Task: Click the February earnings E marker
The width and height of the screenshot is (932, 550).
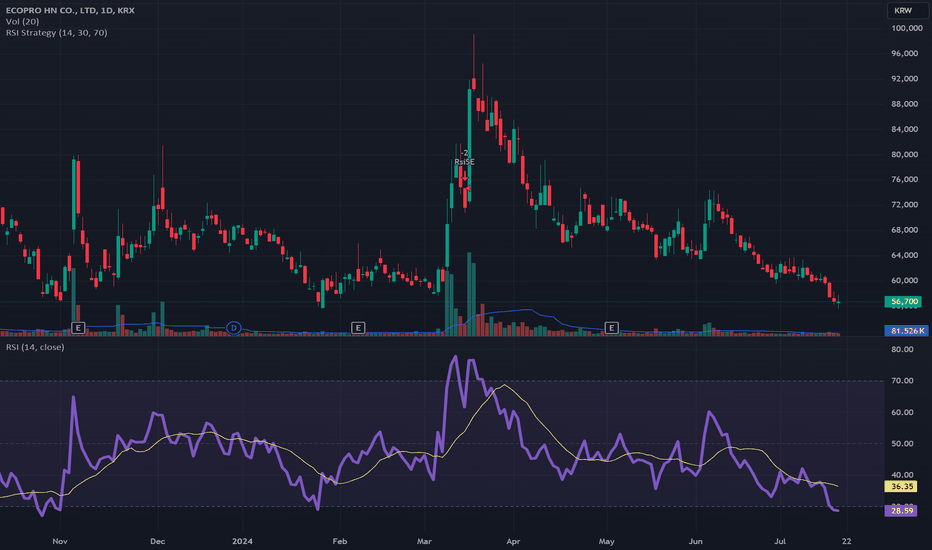Action: (358, 328)
